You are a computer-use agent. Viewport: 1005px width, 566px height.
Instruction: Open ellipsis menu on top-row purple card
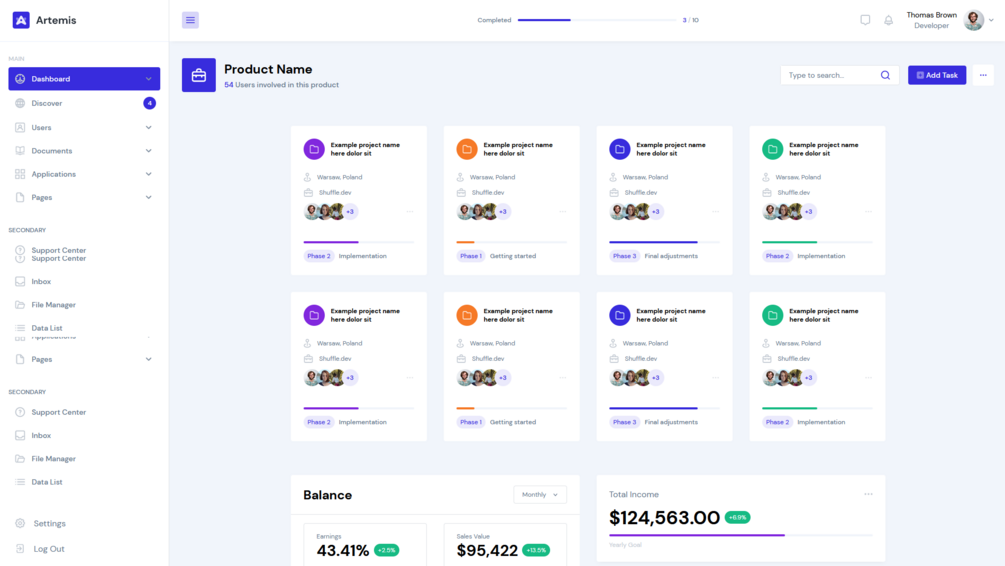(410, 212)
